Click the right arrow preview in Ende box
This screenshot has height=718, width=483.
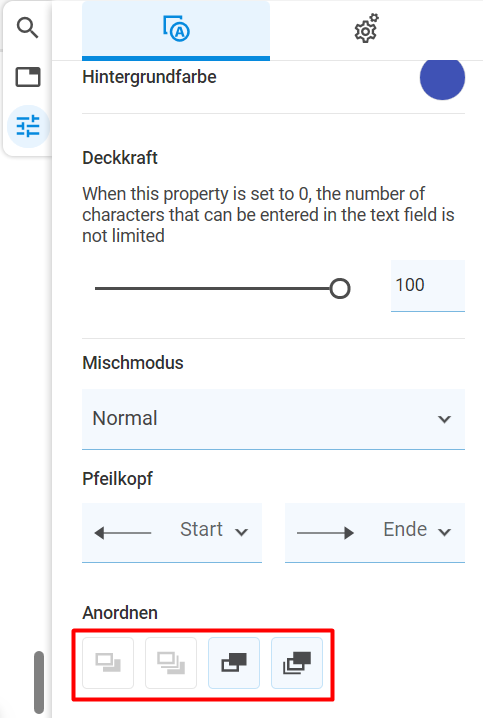[x=326, y=533]
